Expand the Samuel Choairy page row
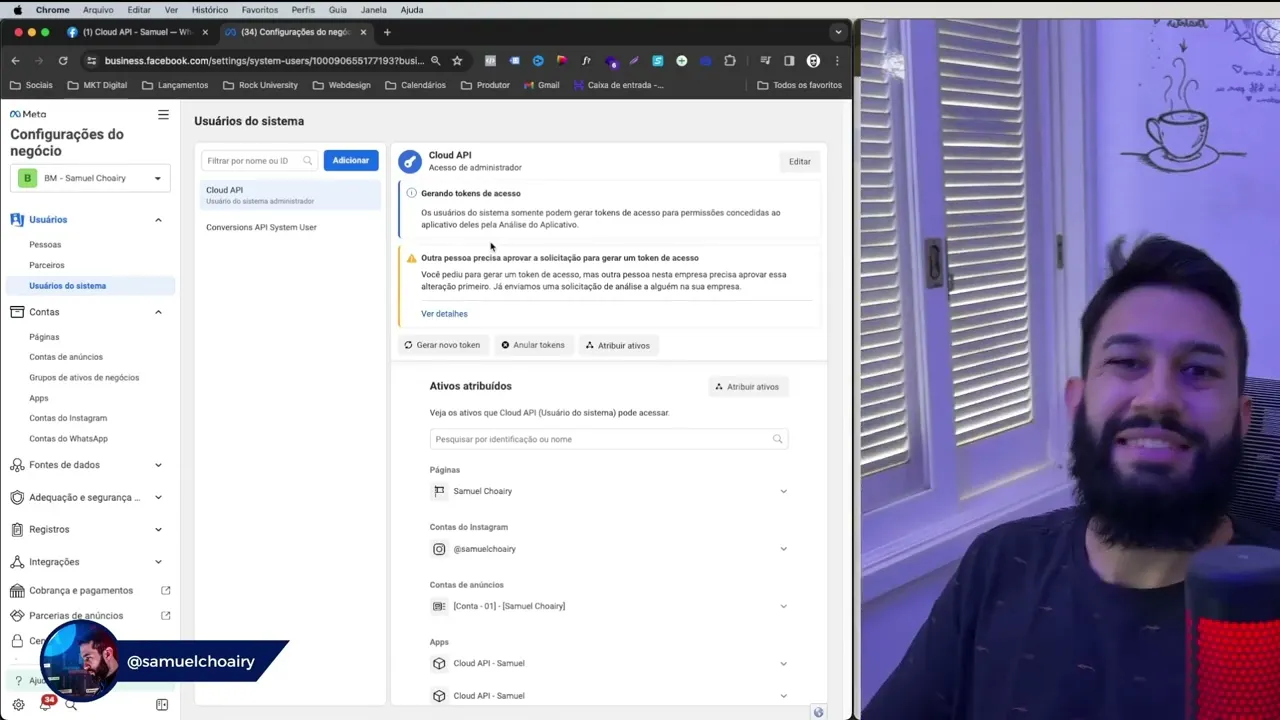The width and height of the screenshot is (1280, 720). pyautogui.click(x=783, y=491)
